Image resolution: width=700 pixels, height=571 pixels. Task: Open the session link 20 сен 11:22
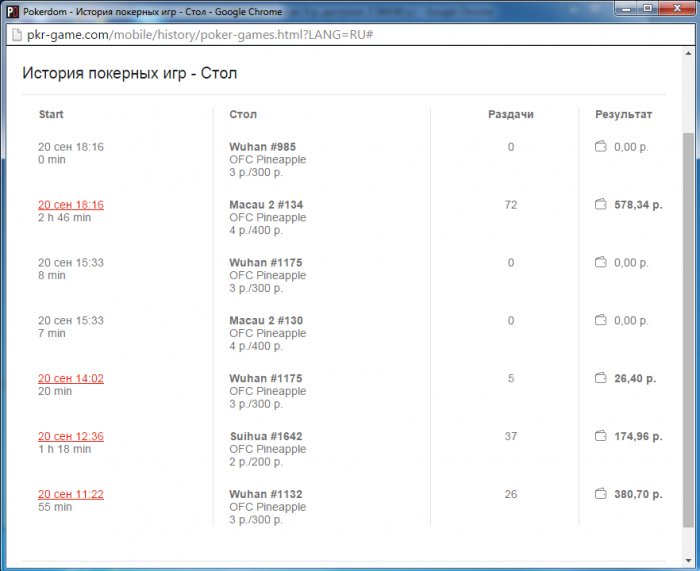click(71, 494)
